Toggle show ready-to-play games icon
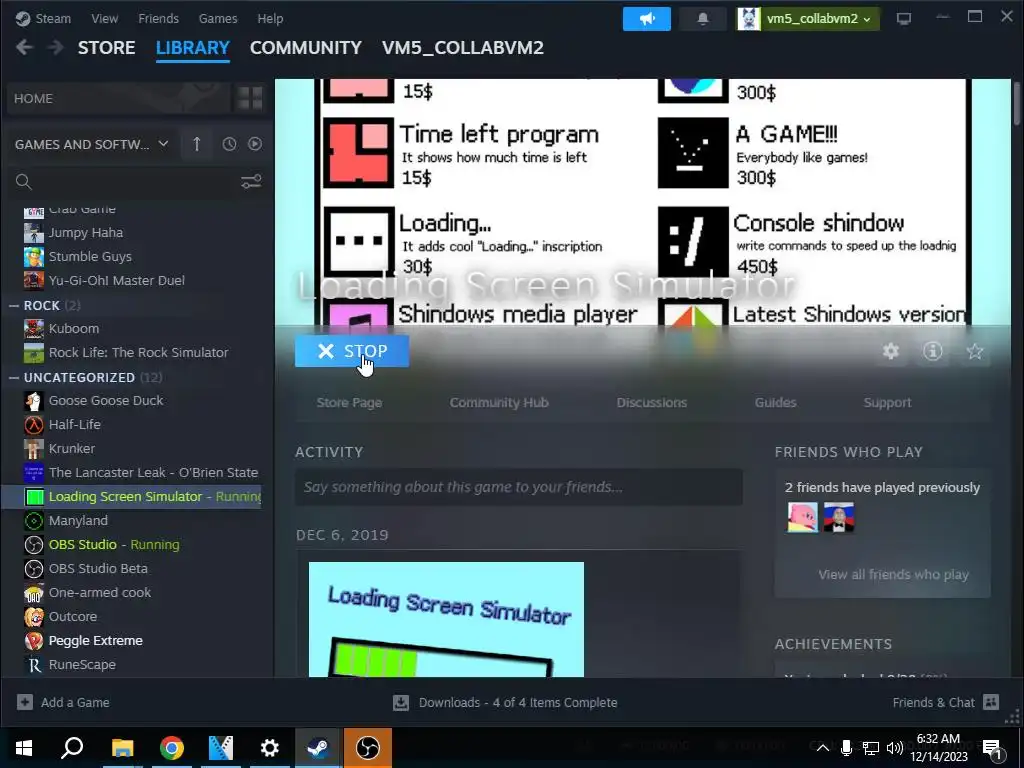Screen dimensions: 1024x768 click(x=255, y=144)
